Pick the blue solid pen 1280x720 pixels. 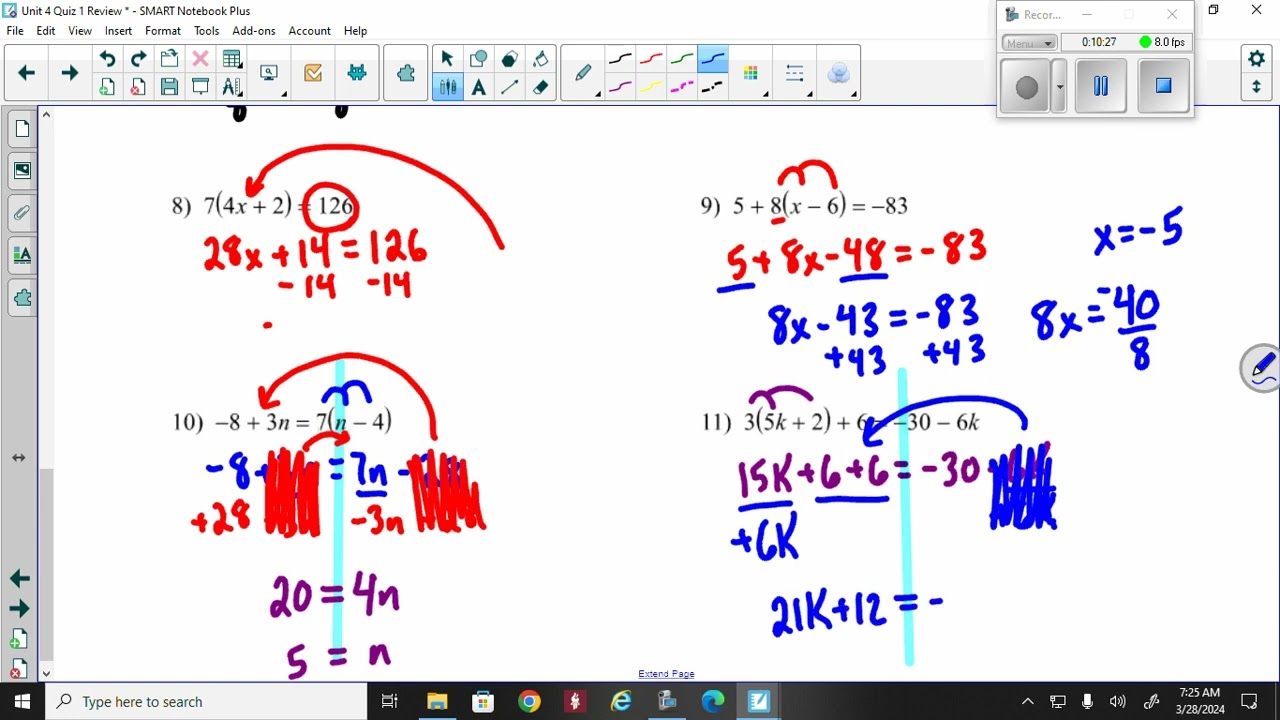click(713, 59)
